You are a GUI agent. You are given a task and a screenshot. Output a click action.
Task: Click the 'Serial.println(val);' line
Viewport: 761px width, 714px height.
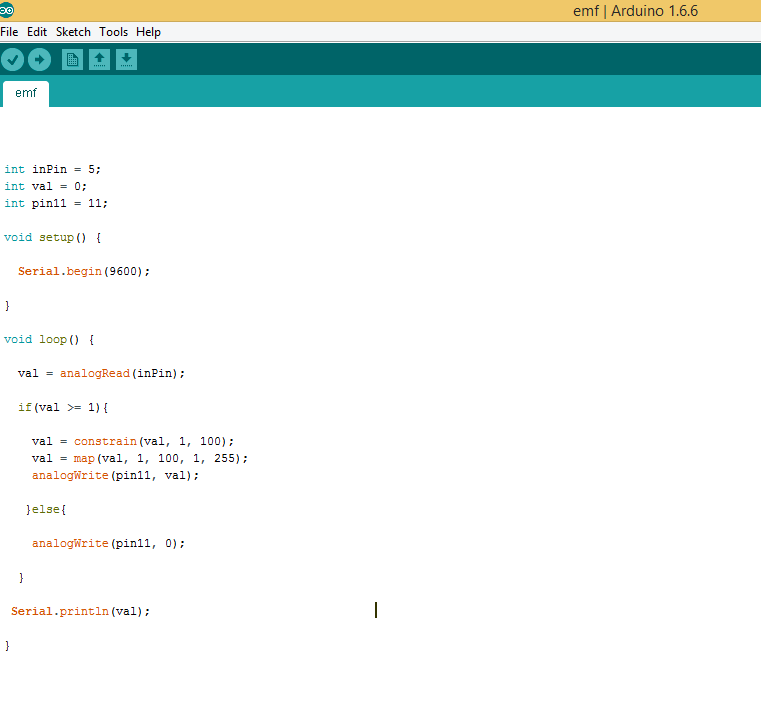pyautogui.click(x=81, y=611)
